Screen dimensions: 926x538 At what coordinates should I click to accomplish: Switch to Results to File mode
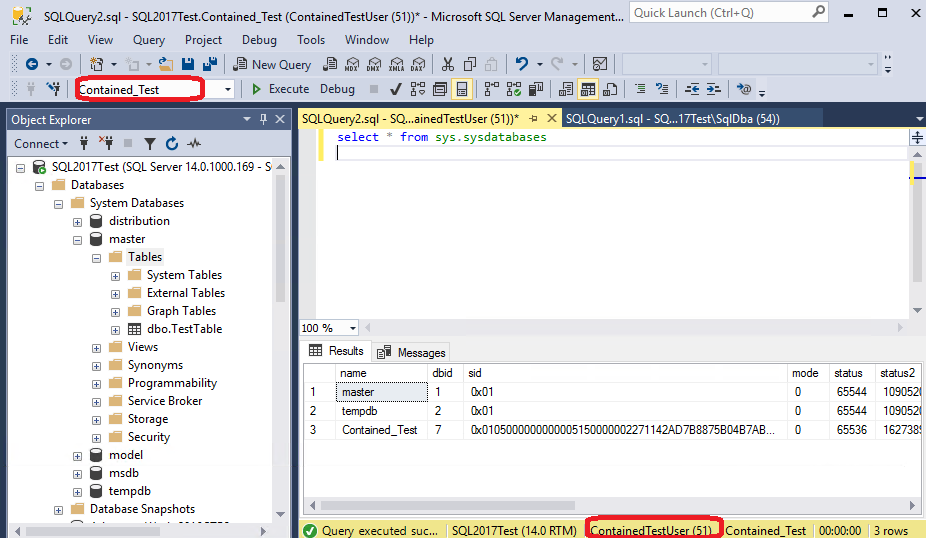click(610, 89)
